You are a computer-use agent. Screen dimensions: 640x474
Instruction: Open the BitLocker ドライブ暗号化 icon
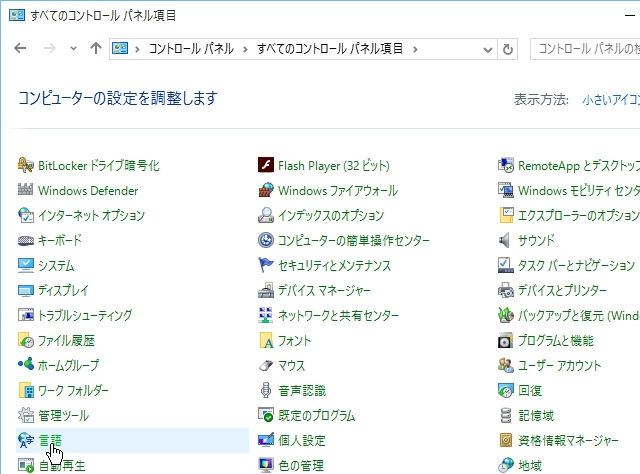coord(25,165)
